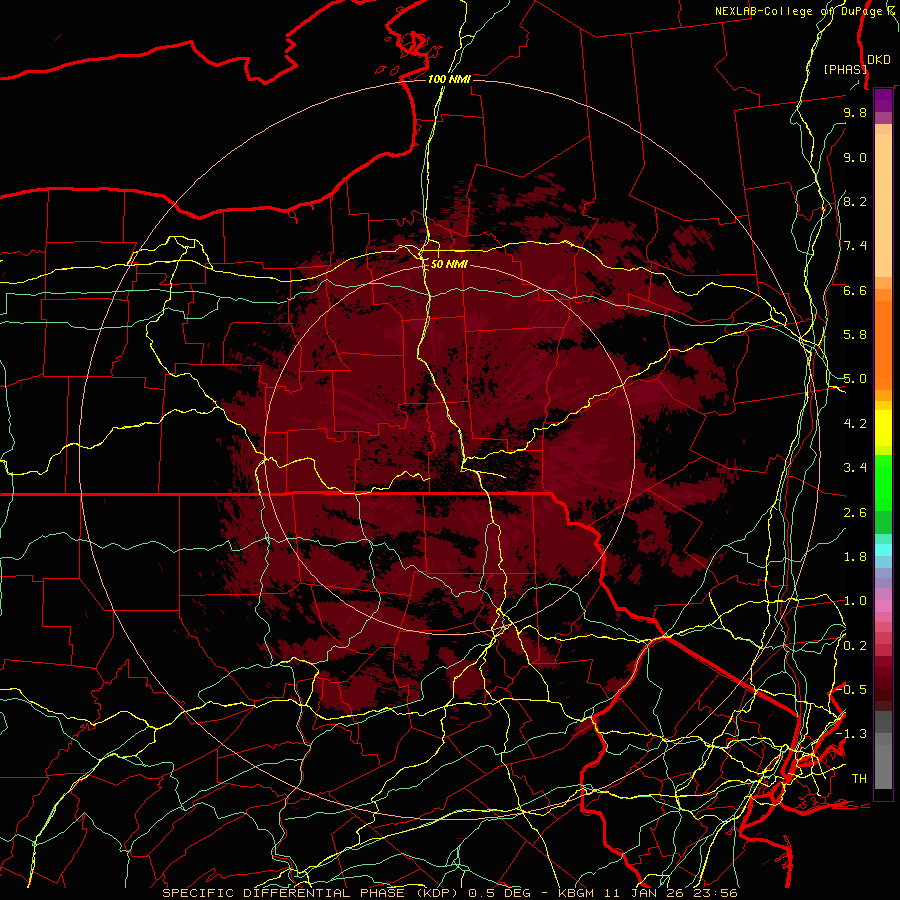Select the 5.8 legend value
Screen dimensions: 900x900
[x=855, y=335]
